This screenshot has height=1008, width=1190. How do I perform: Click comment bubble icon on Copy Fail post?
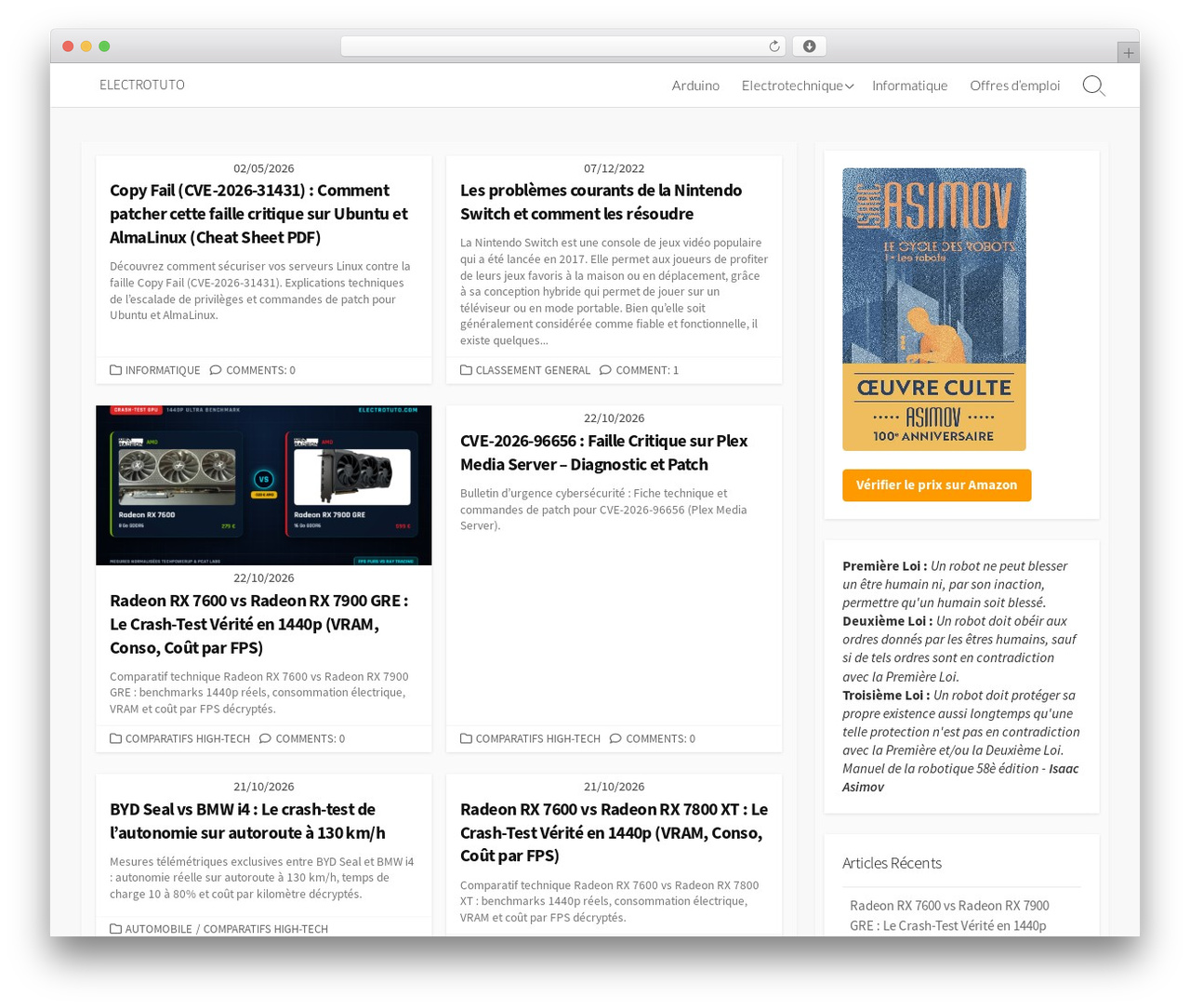(x=216, y=370)
